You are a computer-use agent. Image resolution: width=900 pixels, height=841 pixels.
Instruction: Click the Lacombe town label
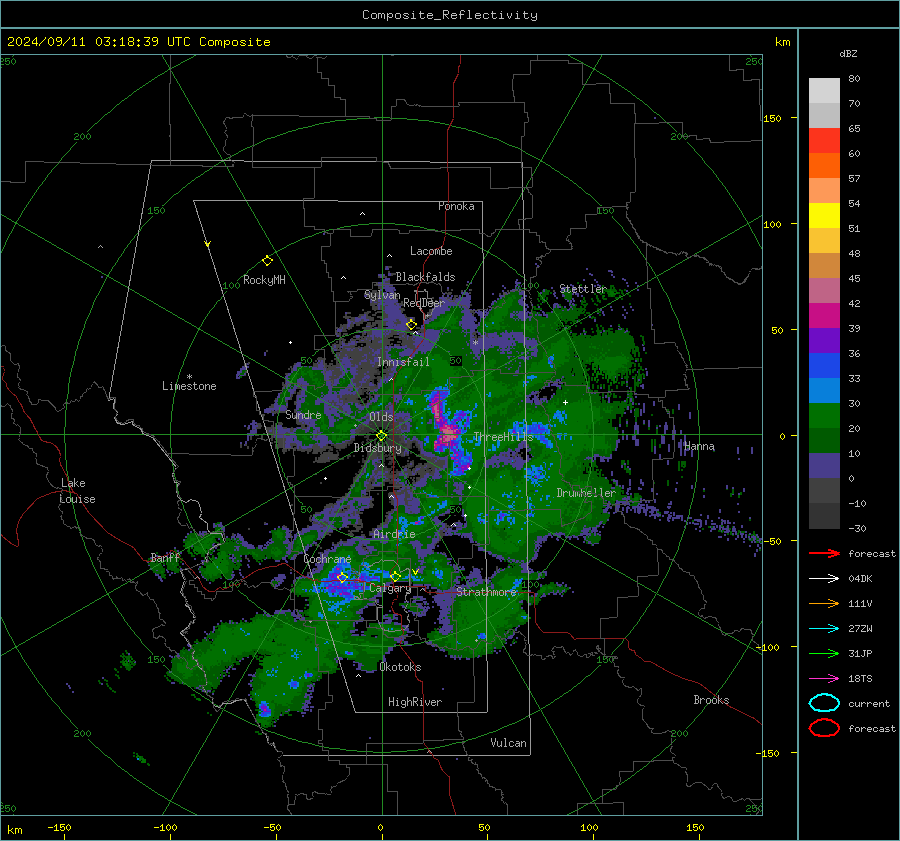(431, 251)
